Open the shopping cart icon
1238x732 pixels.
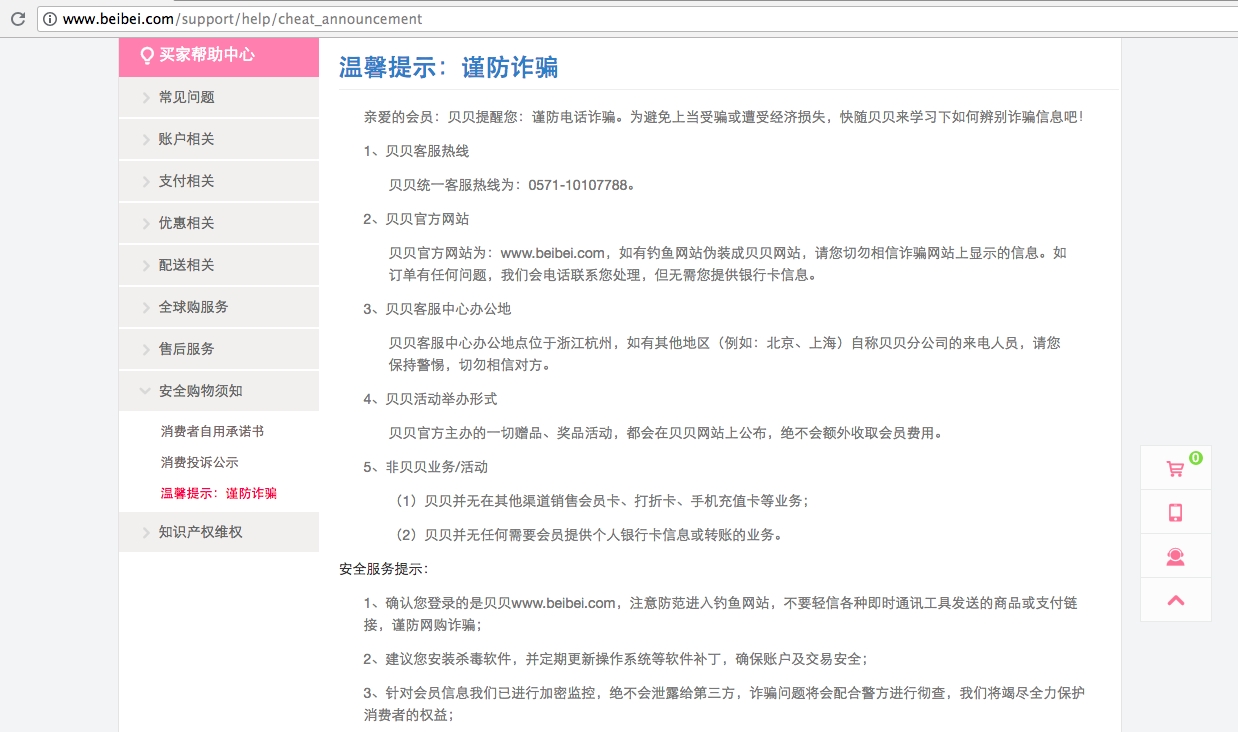tap(1175, 467)
